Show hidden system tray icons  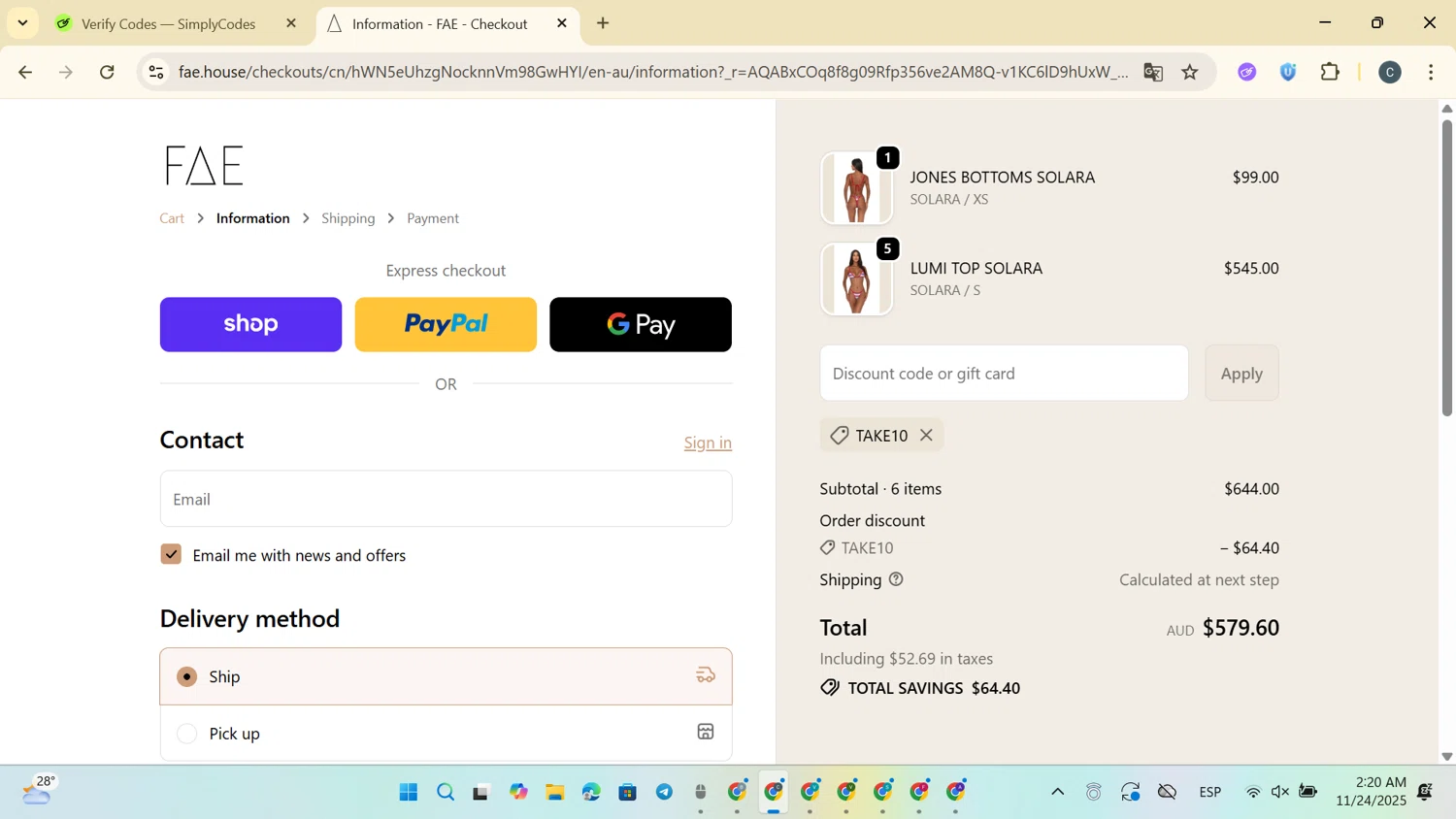point(1057,792)
